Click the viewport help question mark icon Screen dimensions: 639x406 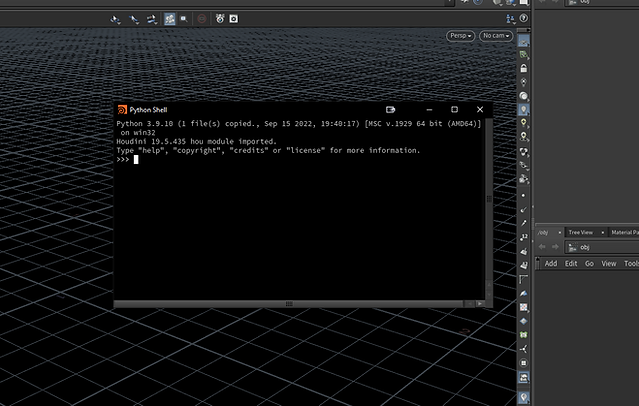point(524,18)
